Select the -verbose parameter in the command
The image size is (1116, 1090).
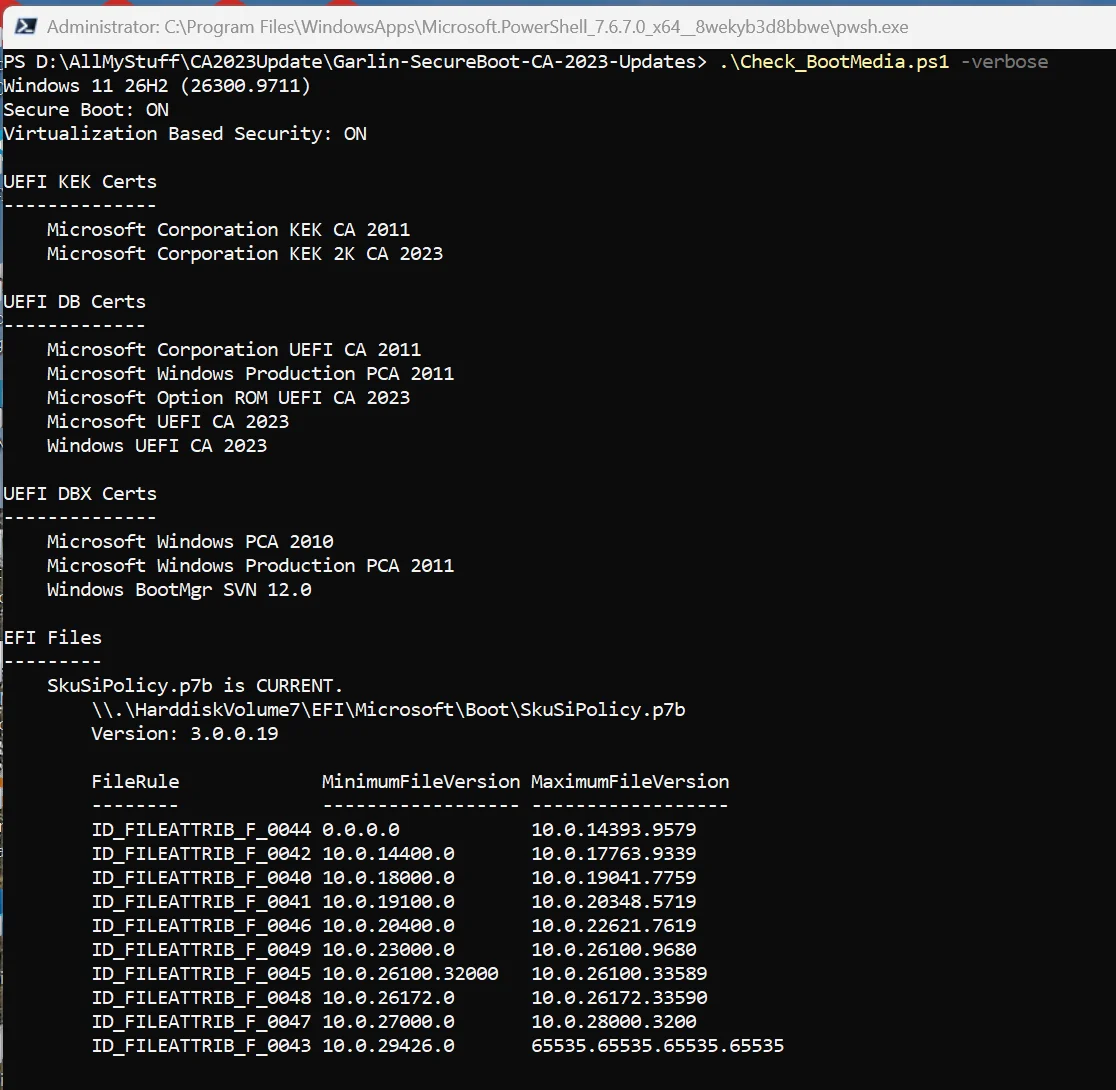(x=1004, y=62)
